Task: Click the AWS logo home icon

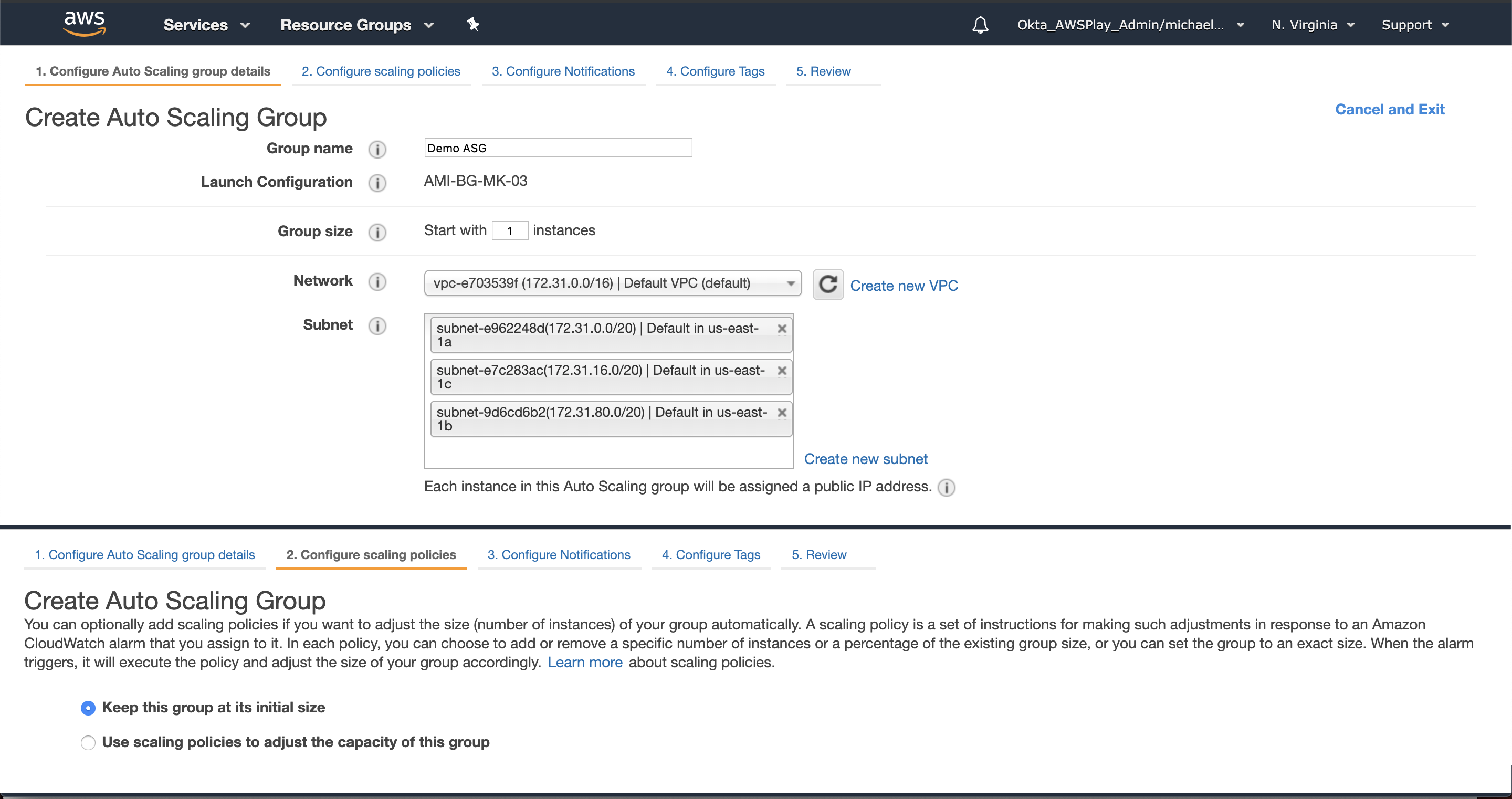Action: point(85,24)
